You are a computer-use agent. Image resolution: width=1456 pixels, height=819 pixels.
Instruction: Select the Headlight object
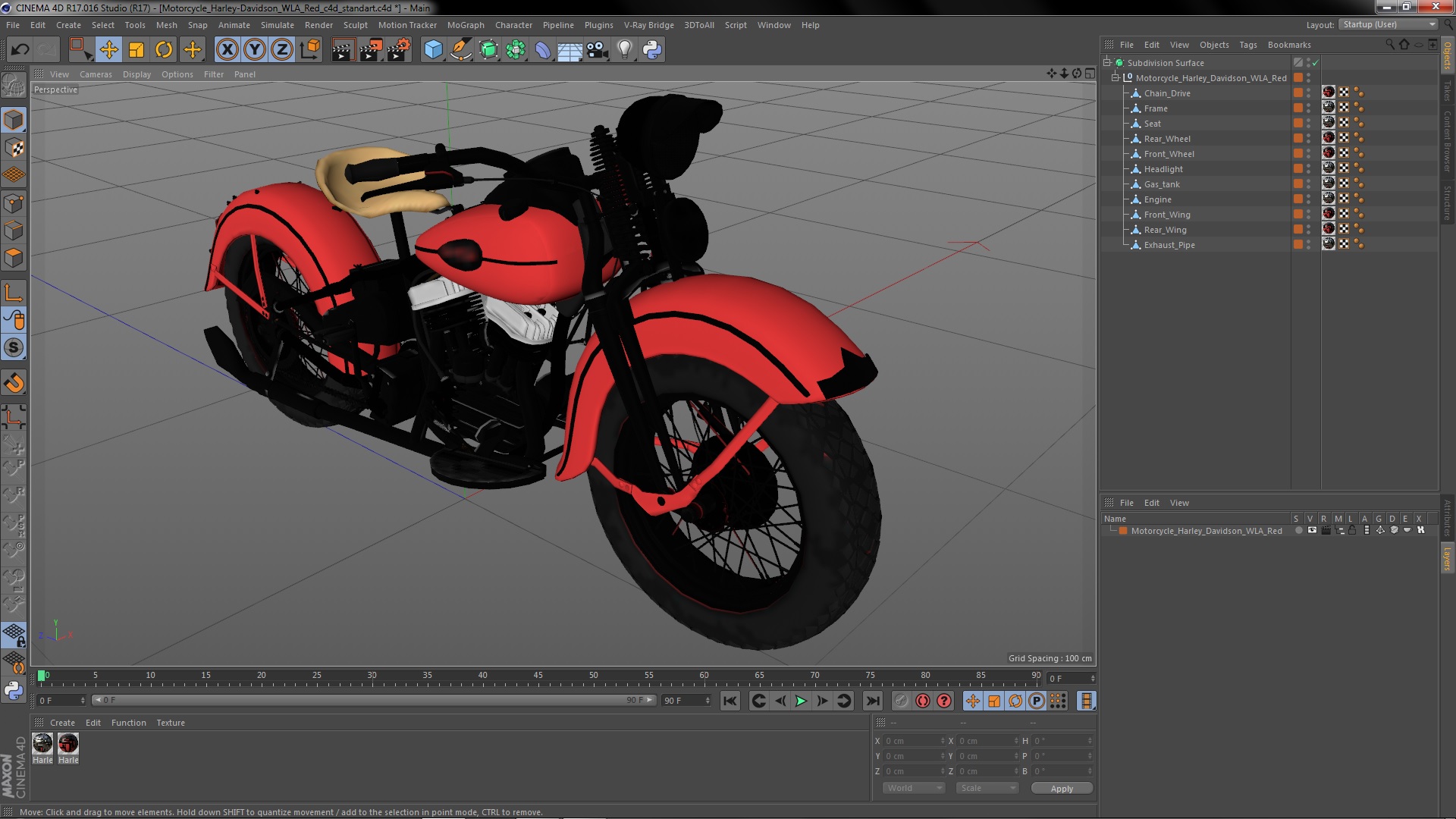(1163, 169)
